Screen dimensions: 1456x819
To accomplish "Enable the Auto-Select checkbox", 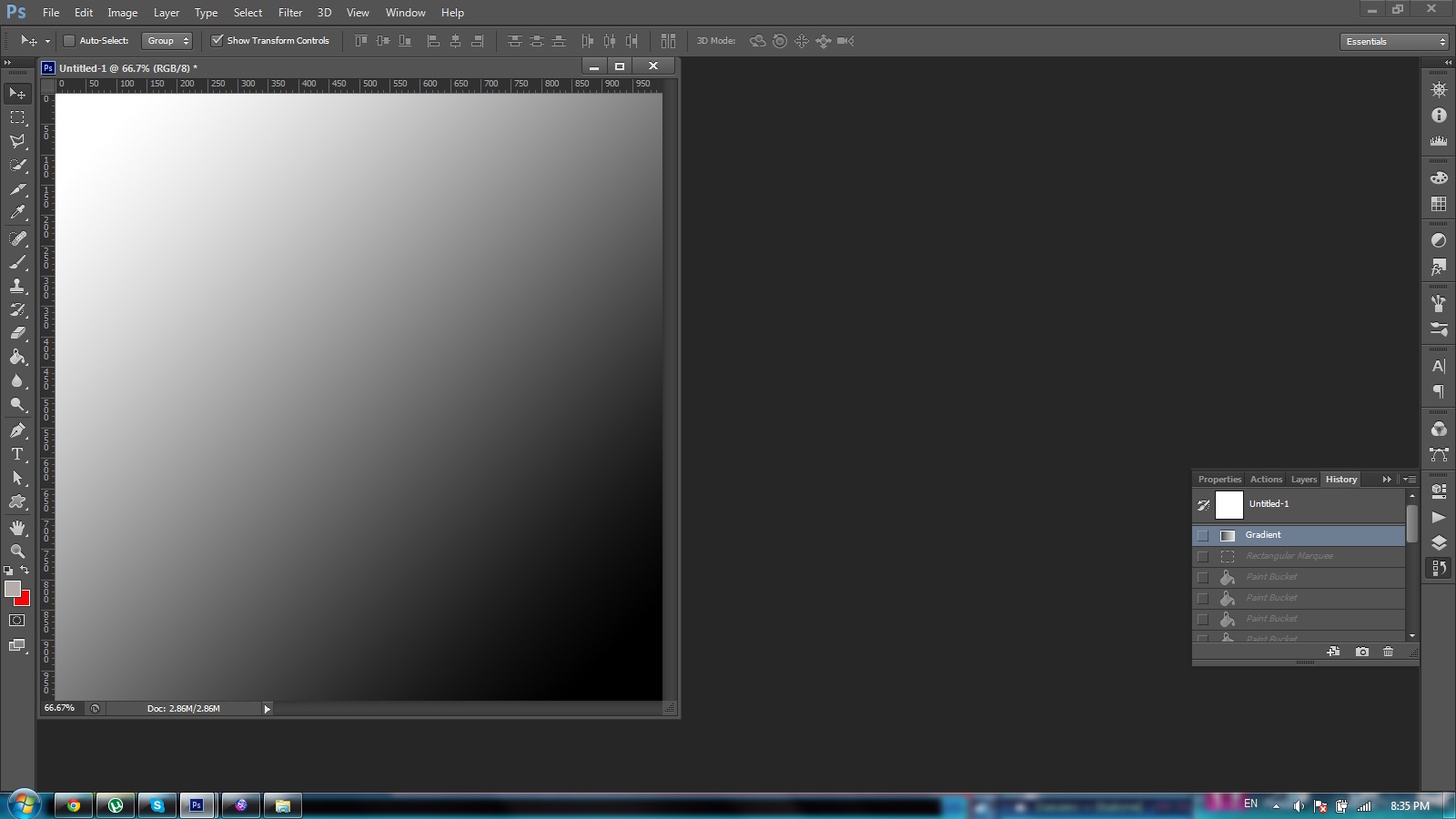I will click(68, 41).
